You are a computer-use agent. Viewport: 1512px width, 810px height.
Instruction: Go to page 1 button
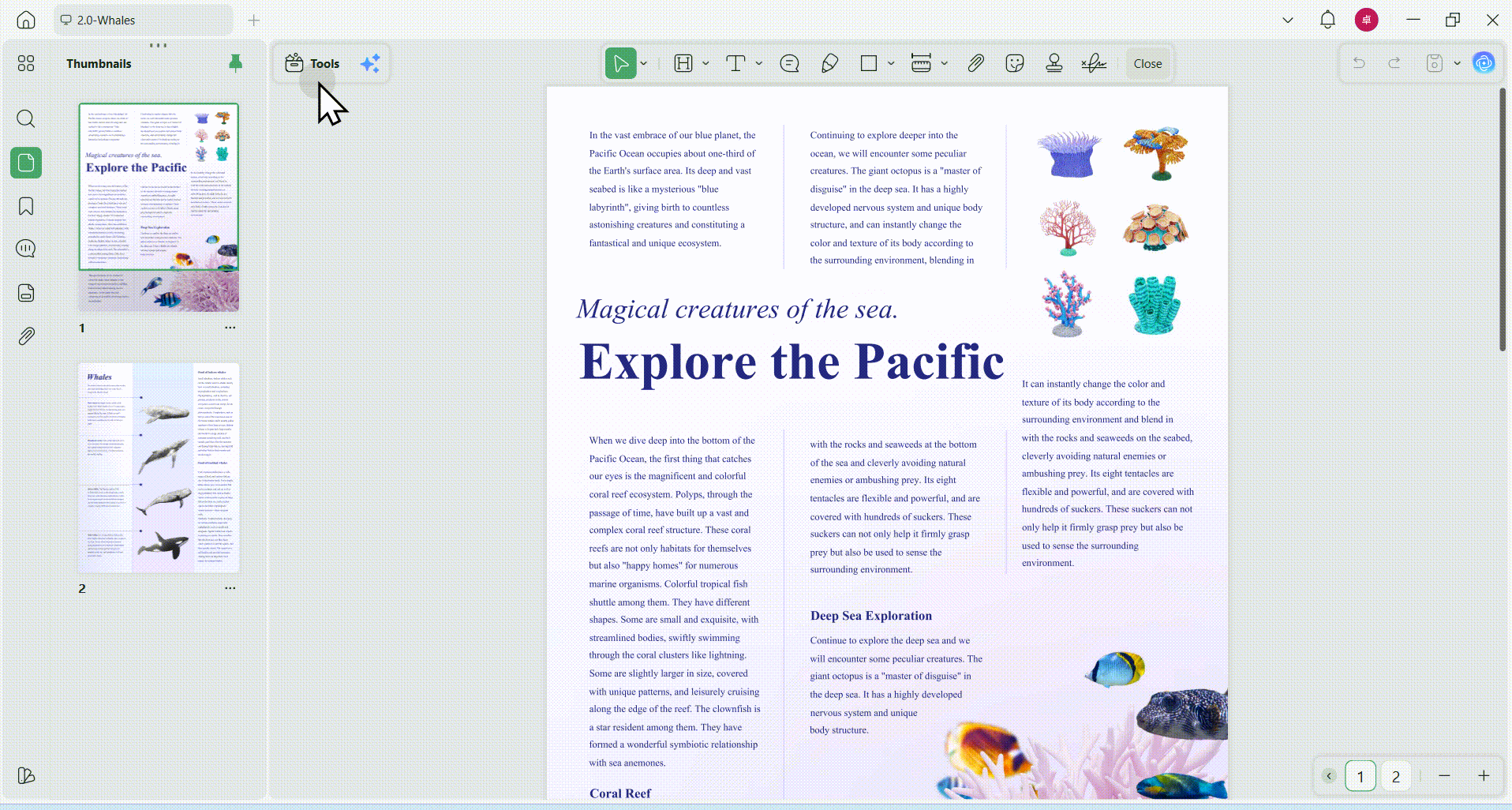1360,776
